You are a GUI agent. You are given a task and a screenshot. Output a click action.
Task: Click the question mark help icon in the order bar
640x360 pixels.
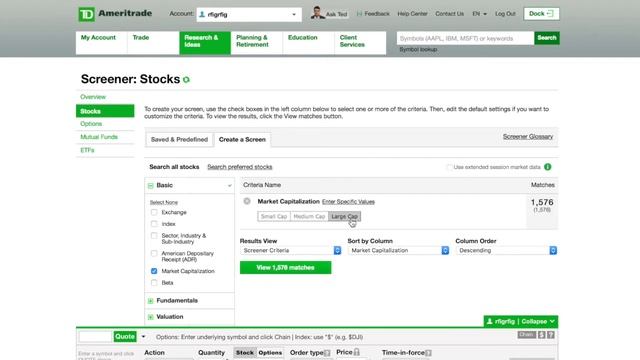(551, 335)
